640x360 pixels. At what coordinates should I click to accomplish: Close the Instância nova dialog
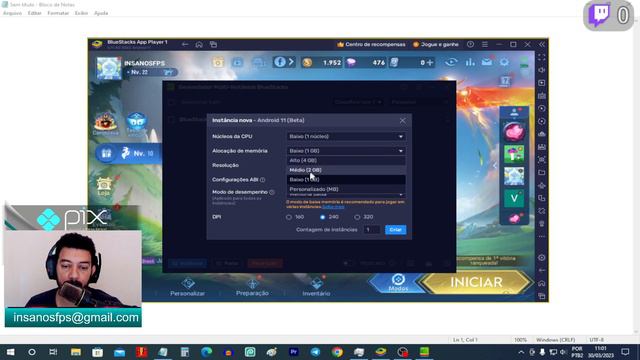pos(402,120)
